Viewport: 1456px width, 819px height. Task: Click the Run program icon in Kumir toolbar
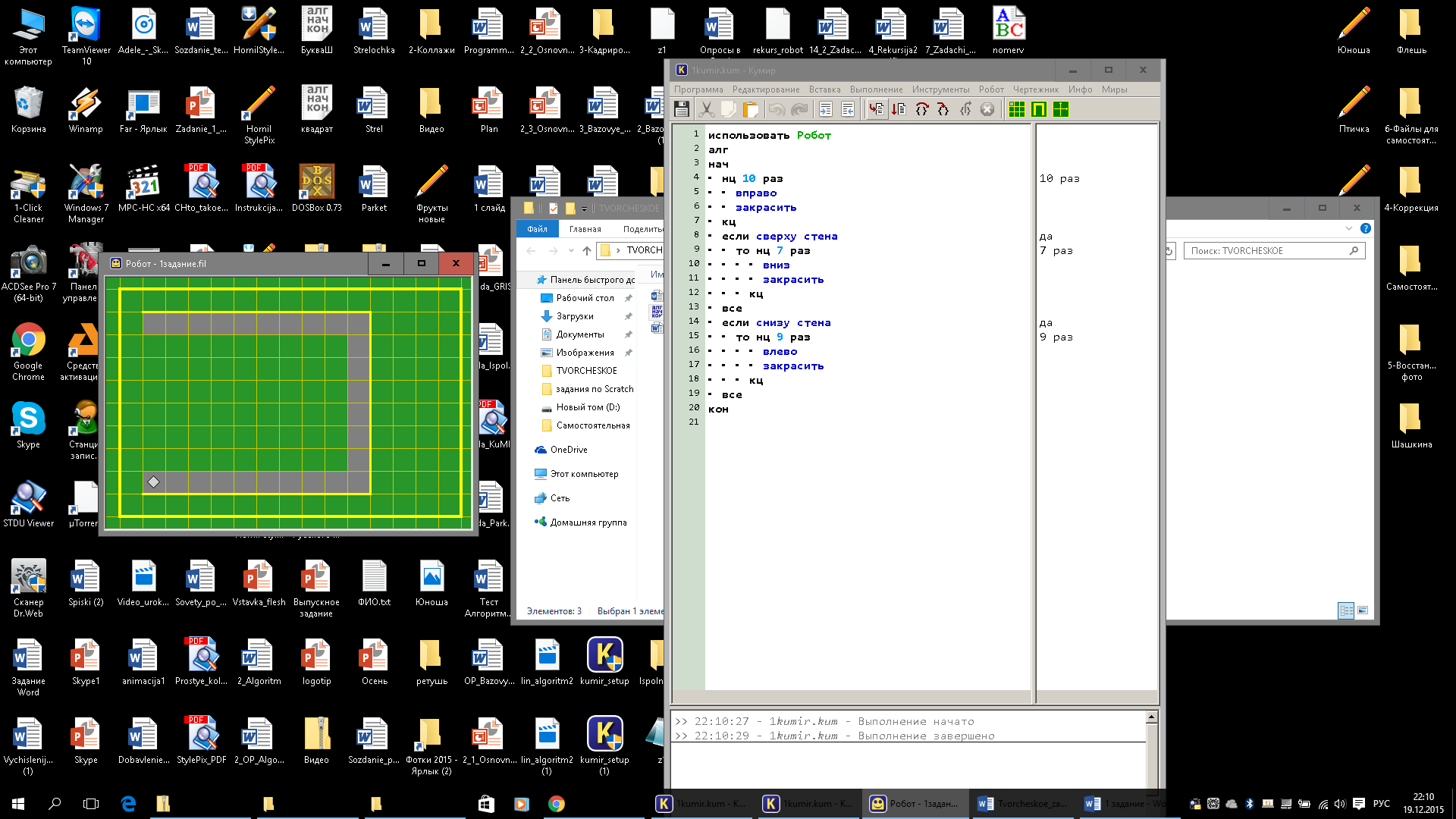point(876,109)
